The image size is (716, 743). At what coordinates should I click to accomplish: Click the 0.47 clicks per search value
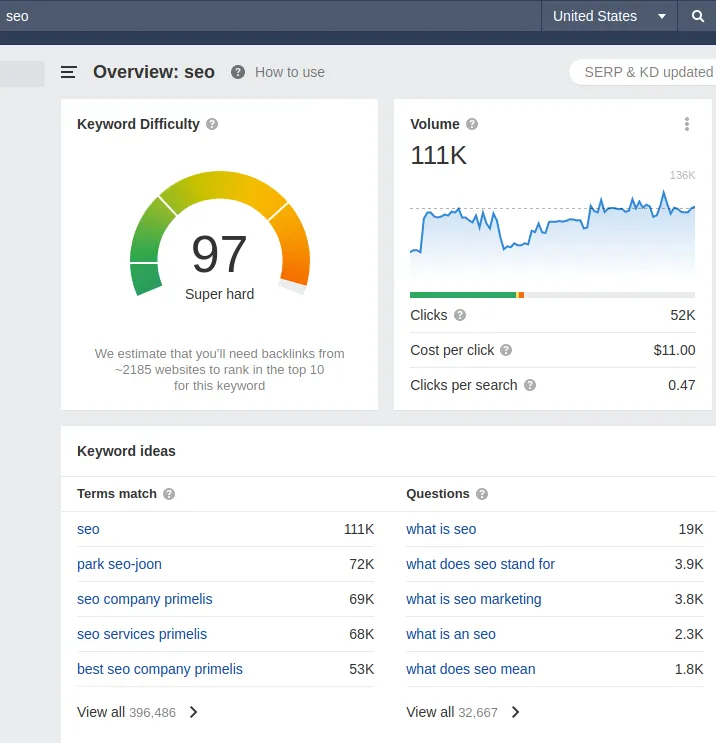681,385
